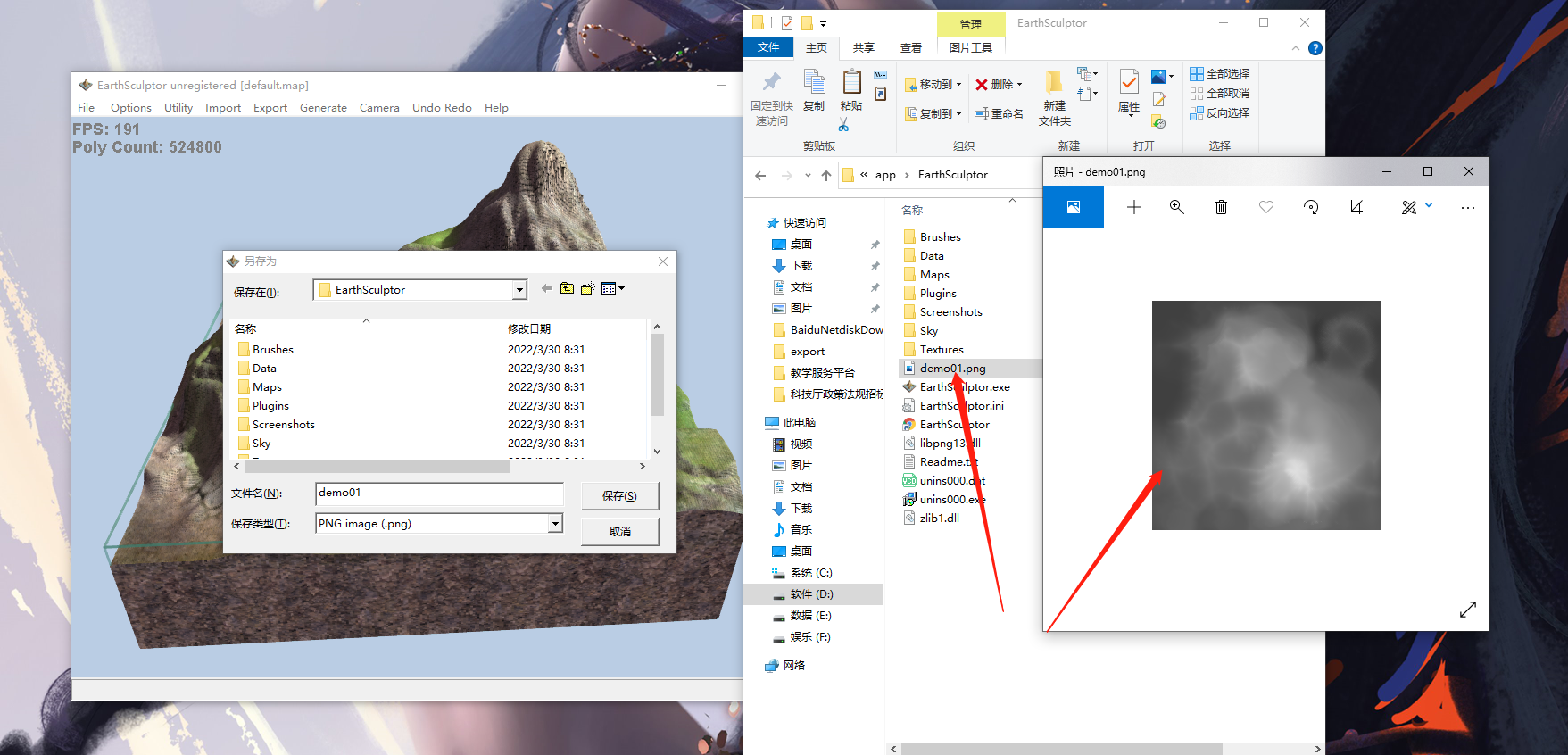This screenshot has height=755, width=1568.
Task: Click Invert selection (反向选择) in ribbon
Action: click(1219, 112)
